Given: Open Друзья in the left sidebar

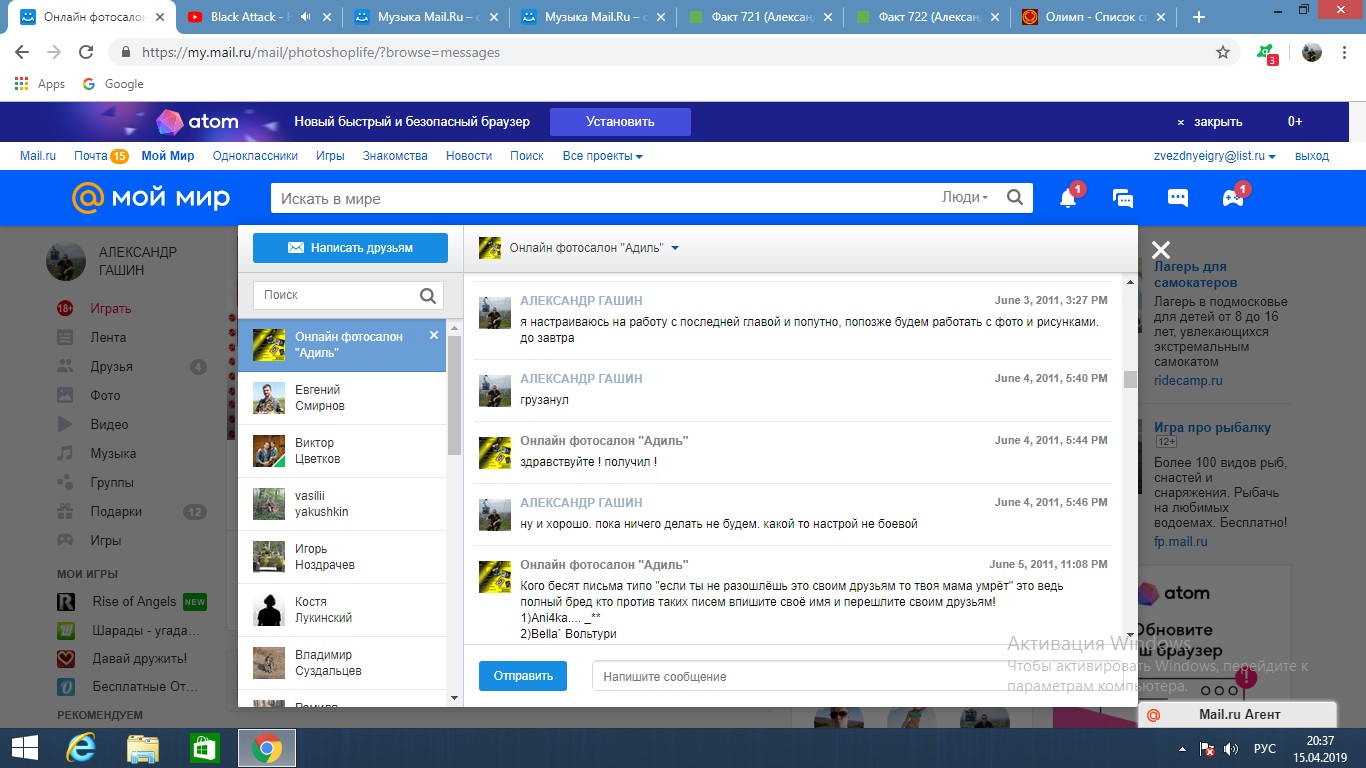Looking at the screenshot, I should pos(111,367).
